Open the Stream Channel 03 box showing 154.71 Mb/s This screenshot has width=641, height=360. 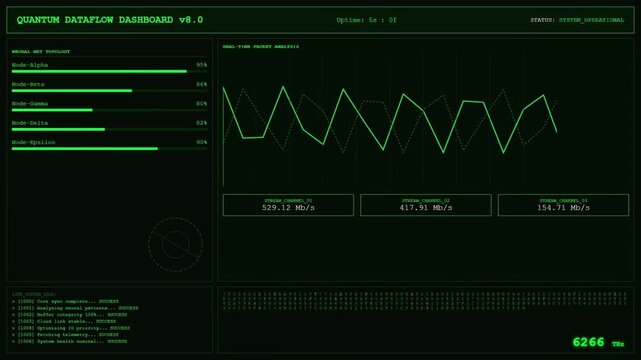point(563,205)
